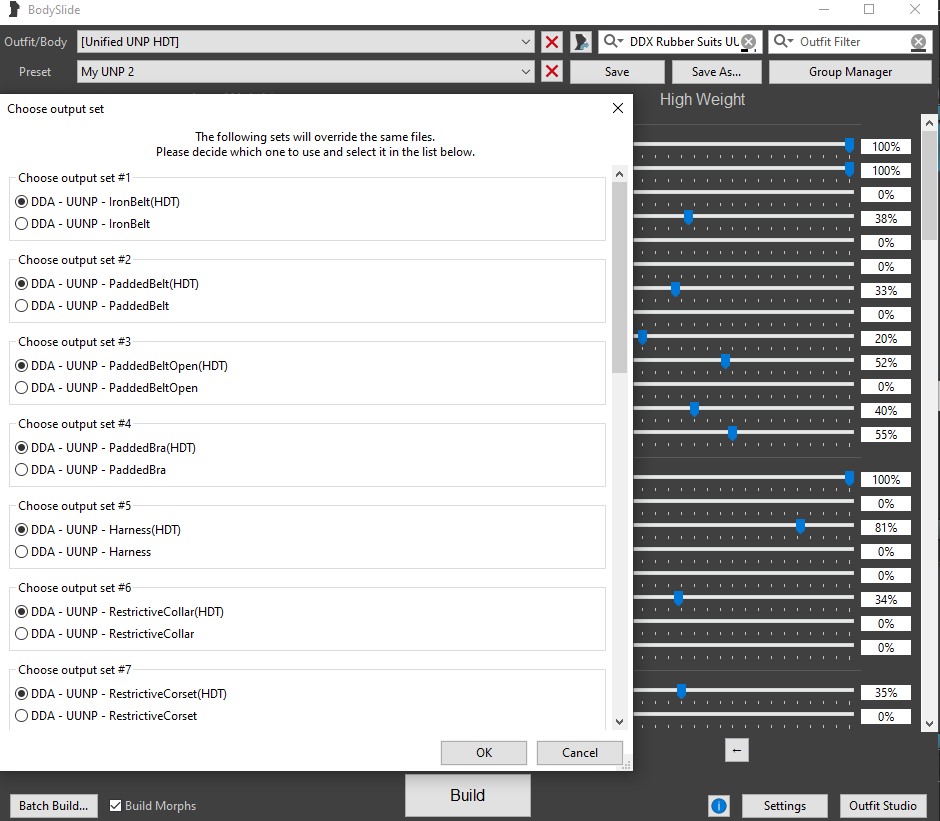Screen dimensions: 940x821
Task: Click the 35% high weight slider
Action: pyautogui.click(x=681, y=691)
